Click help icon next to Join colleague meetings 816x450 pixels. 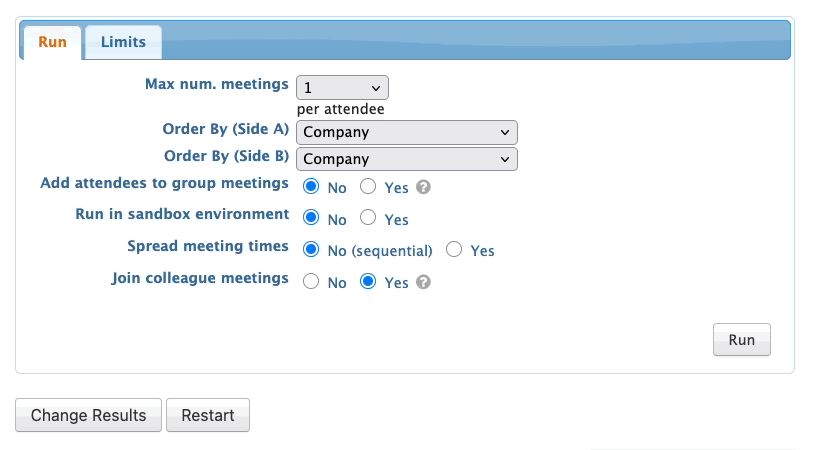point(423,283)
